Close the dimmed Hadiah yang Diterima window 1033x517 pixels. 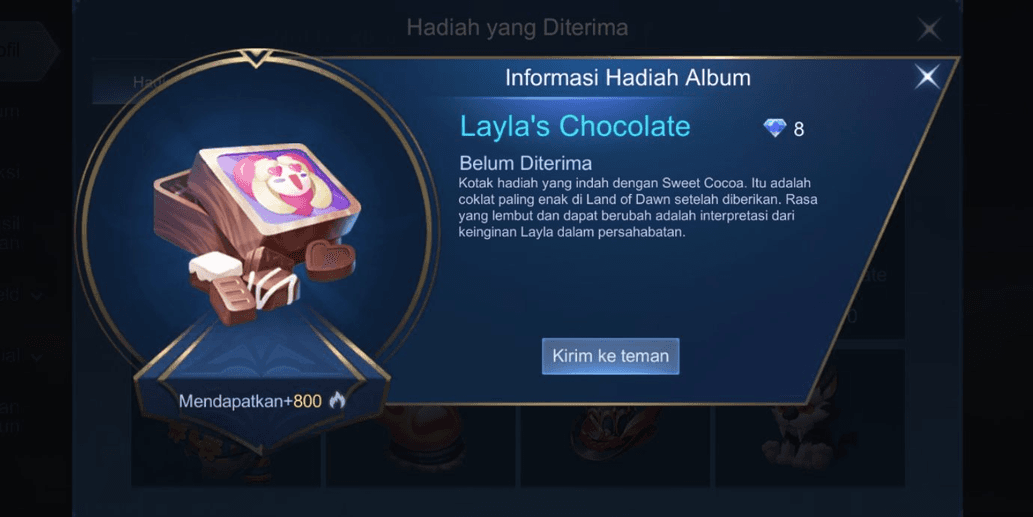[x=929, y=29]
